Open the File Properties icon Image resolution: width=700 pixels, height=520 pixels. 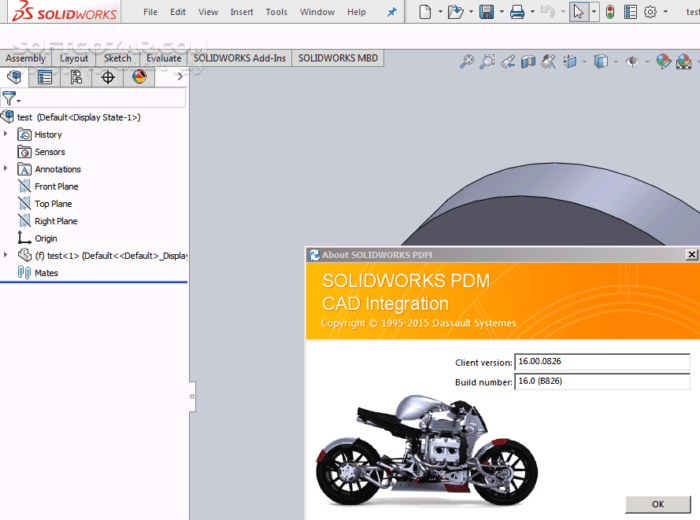630,12
